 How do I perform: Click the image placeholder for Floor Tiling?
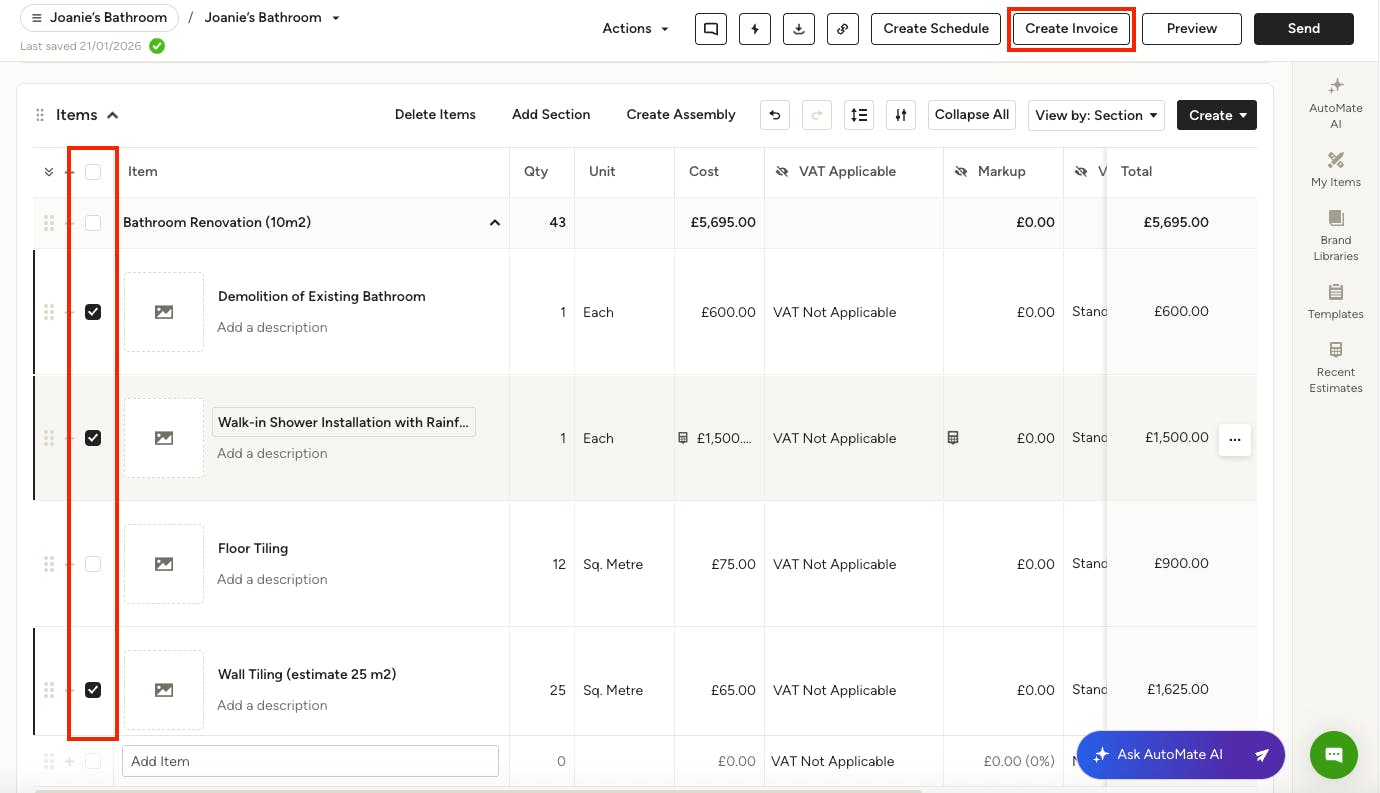164,564
